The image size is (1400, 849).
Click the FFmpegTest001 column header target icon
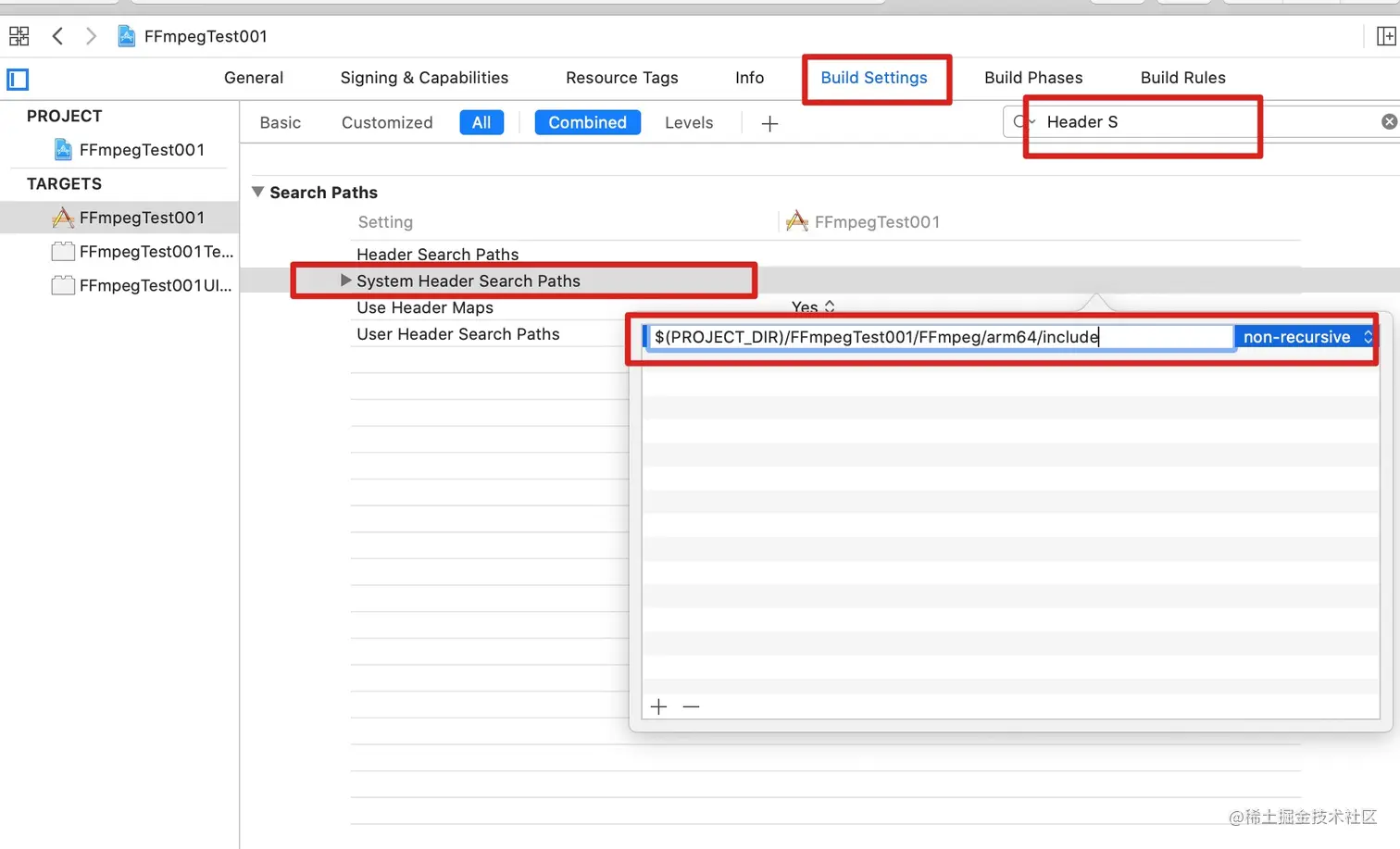pos(796,221)
